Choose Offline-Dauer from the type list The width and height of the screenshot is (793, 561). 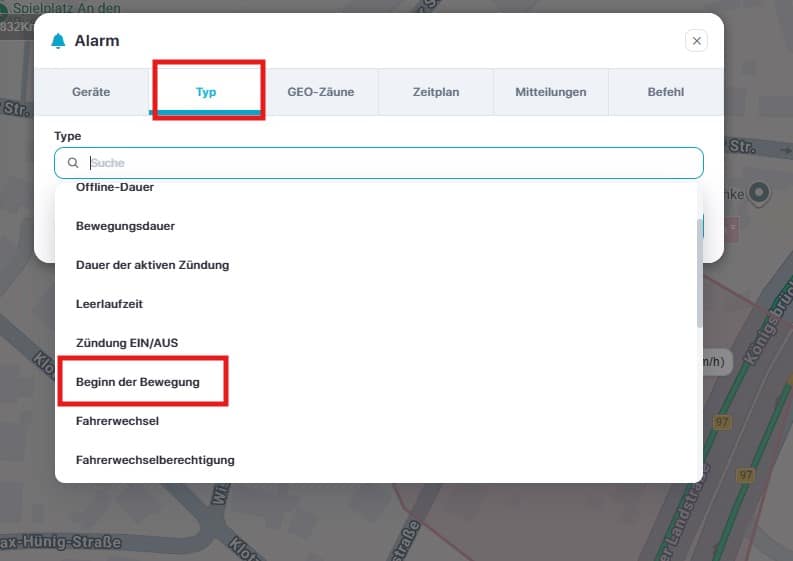point(115,188)
